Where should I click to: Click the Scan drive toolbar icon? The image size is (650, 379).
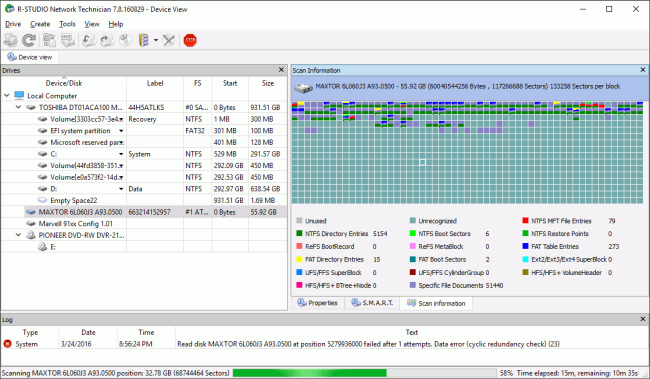[x=68, y=40]
